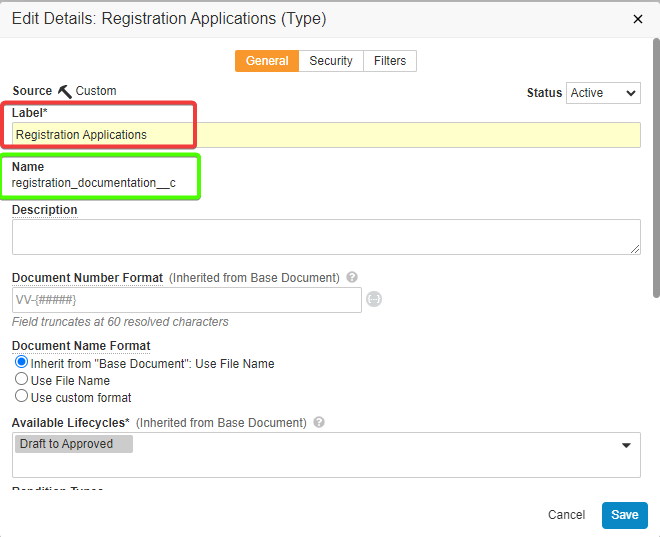660x537 pixels.
Task: Choose Use custom format radio option
Action: 21,396
